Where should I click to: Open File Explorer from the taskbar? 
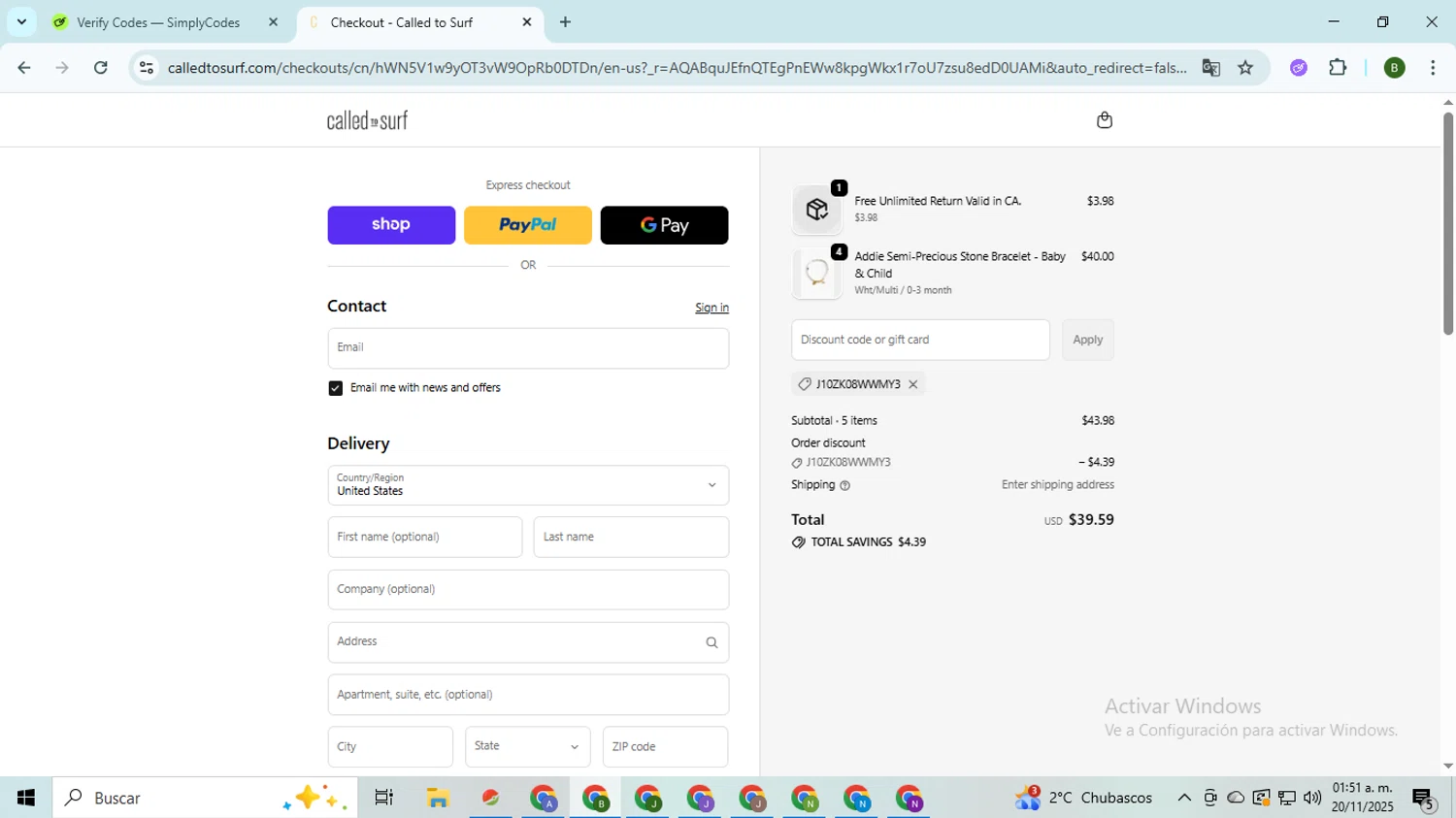pyautogui.click(x=438, y=798)
